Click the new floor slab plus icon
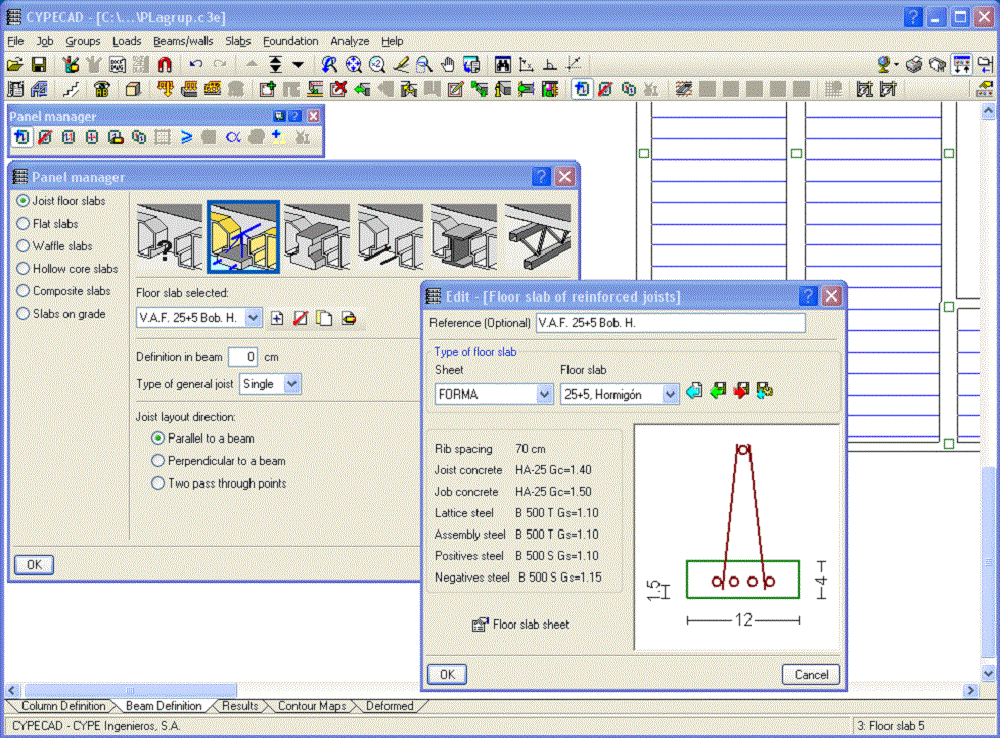 point(277,318)
